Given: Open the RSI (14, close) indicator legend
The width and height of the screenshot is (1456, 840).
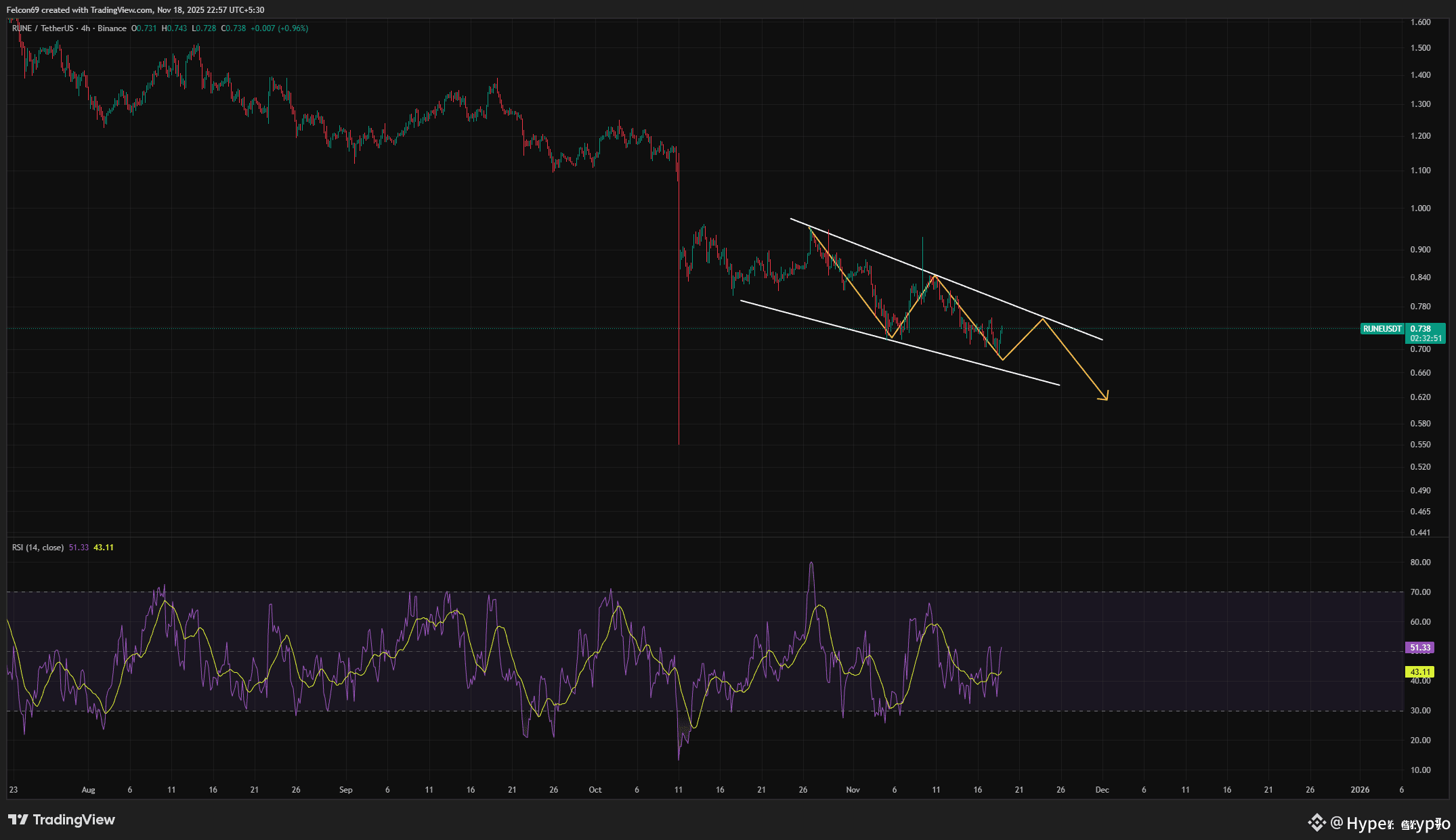Looking at the screenshot, I should coord(38,548).
